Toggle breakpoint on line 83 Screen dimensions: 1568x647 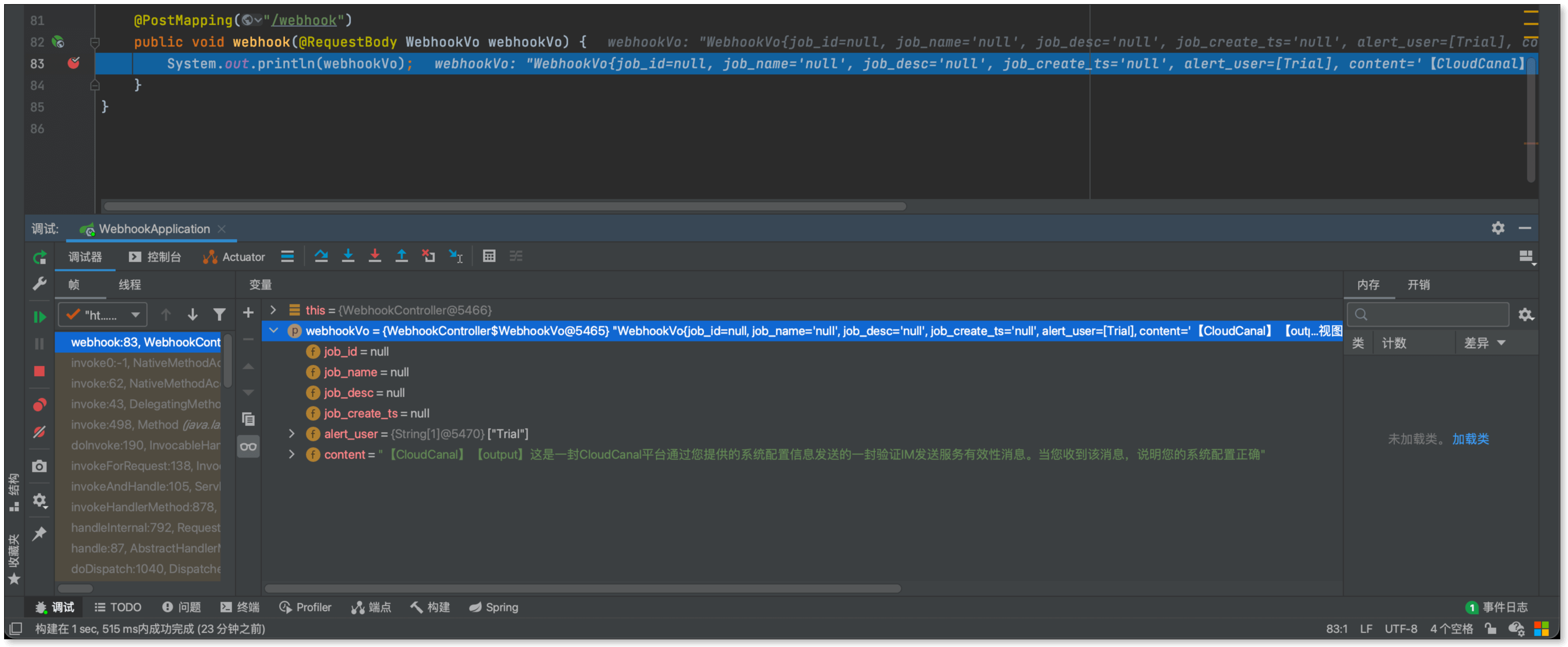[x=74, y=63]
